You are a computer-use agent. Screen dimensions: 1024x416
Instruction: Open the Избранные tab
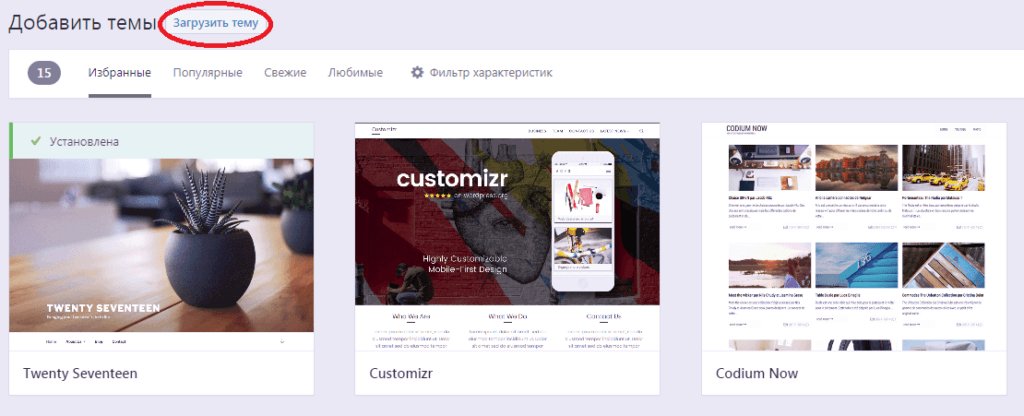tap(120, 72)
